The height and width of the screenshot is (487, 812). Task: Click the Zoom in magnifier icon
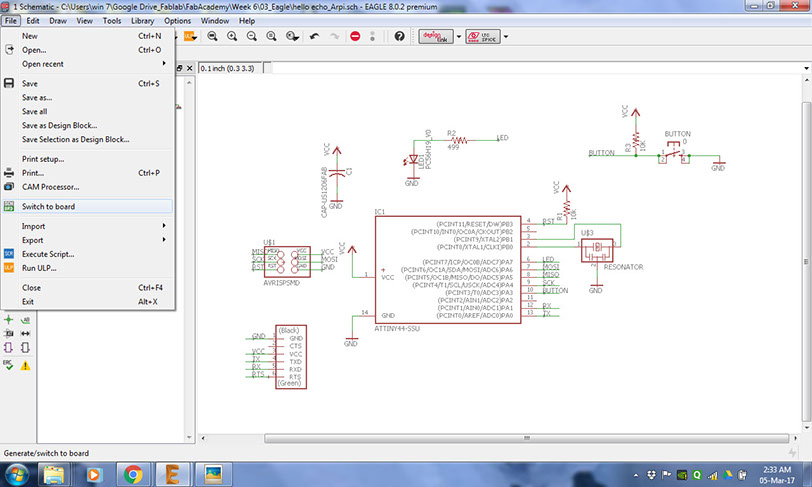click(x=232, y=36)
